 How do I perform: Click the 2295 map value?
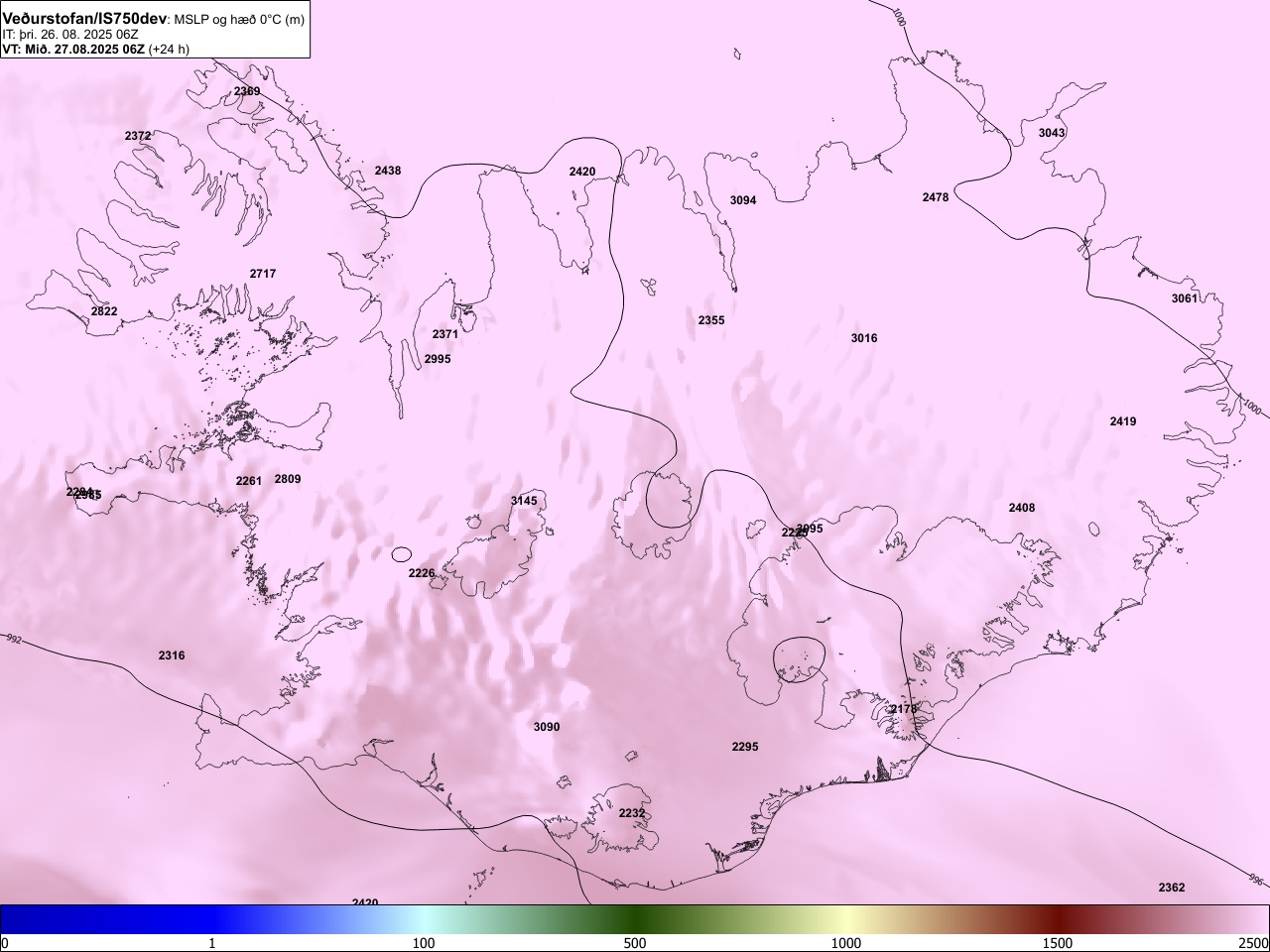(745, 747)
